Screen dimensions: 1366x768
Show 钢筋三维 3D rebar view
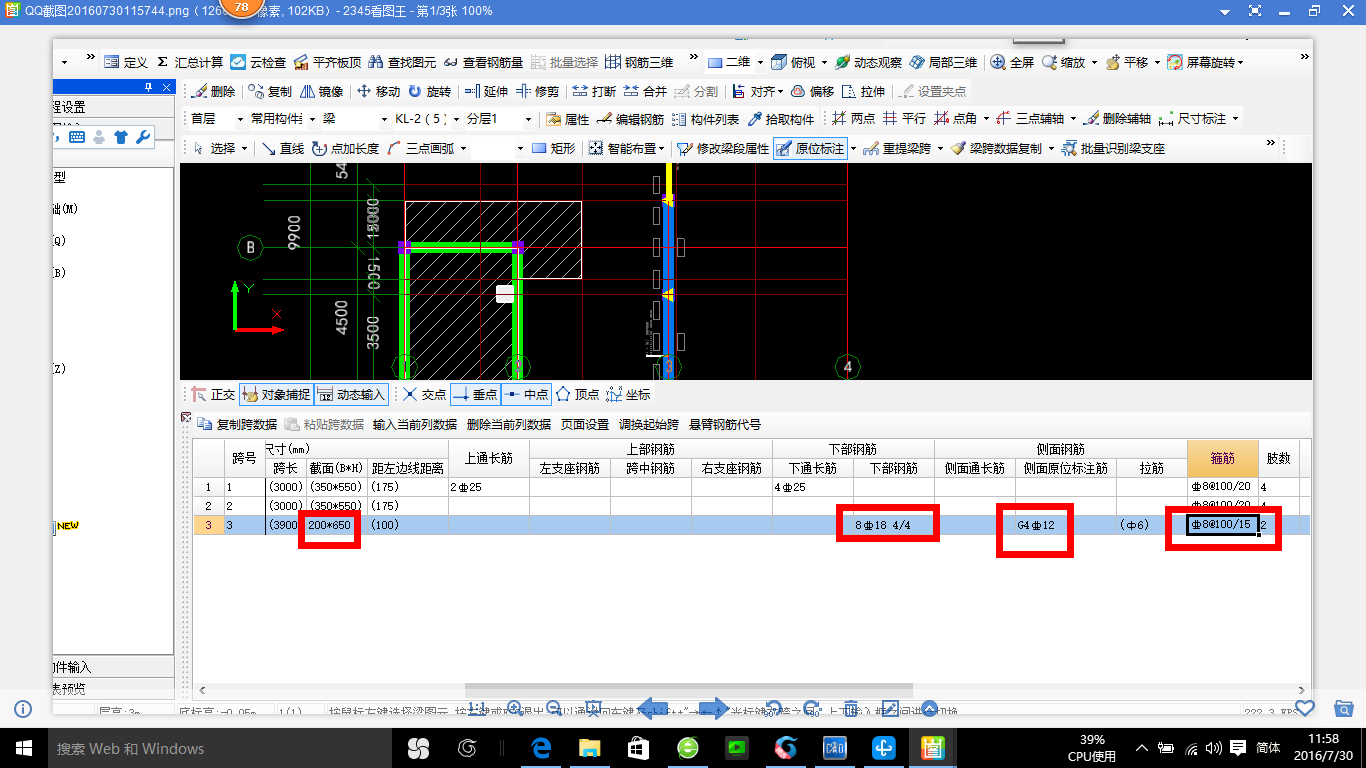[x=640, y=62]
